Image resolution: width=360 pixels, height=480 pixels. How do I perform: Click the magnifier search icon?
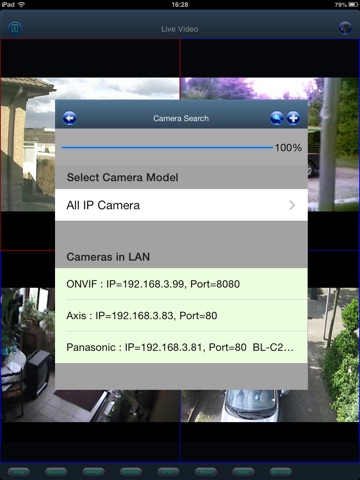pos(277,118)
